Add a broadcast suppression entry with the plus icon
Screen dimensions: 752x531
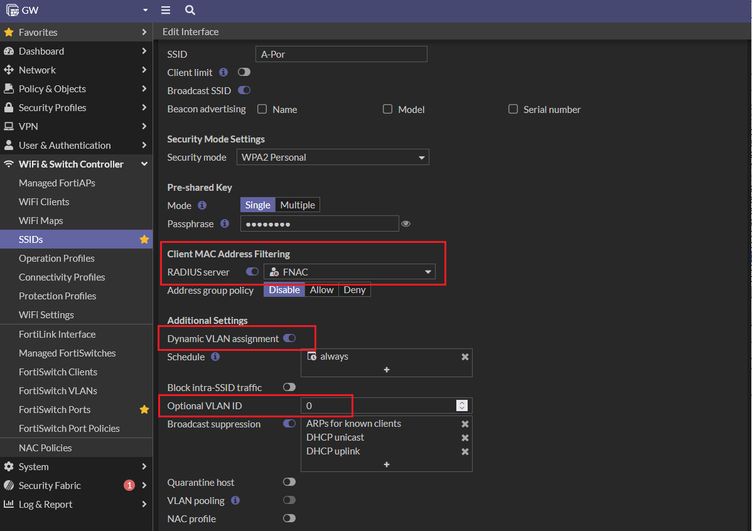click(387, 464)
